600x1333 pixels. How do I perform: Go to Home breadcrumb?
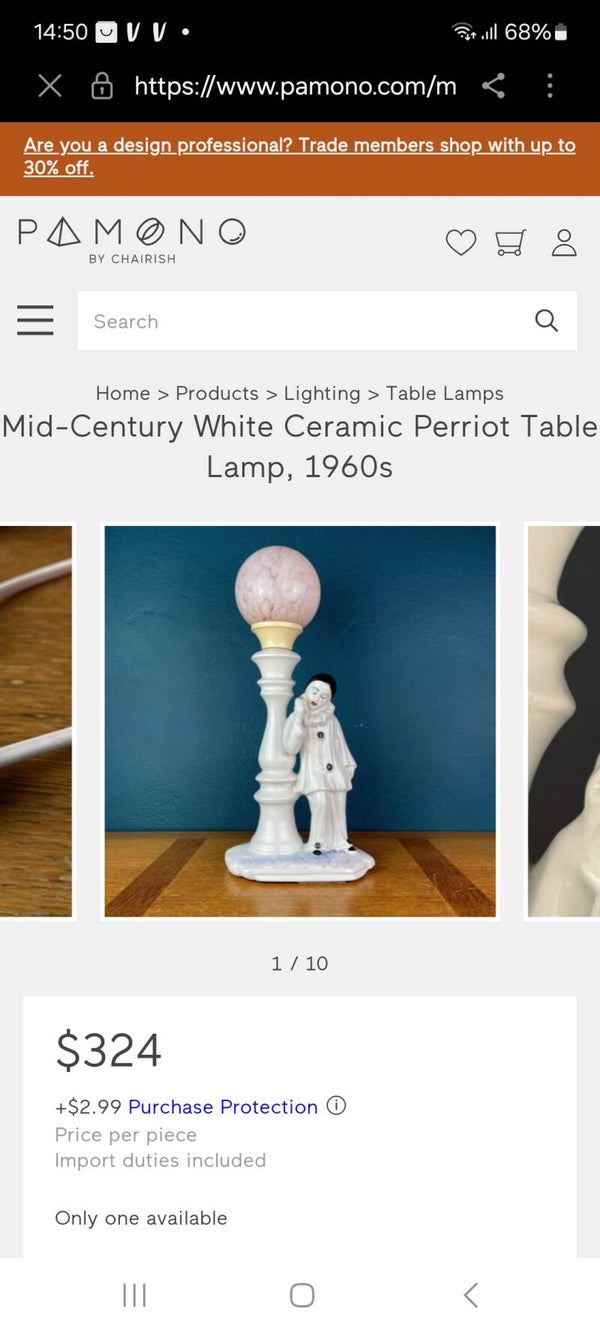123,393
